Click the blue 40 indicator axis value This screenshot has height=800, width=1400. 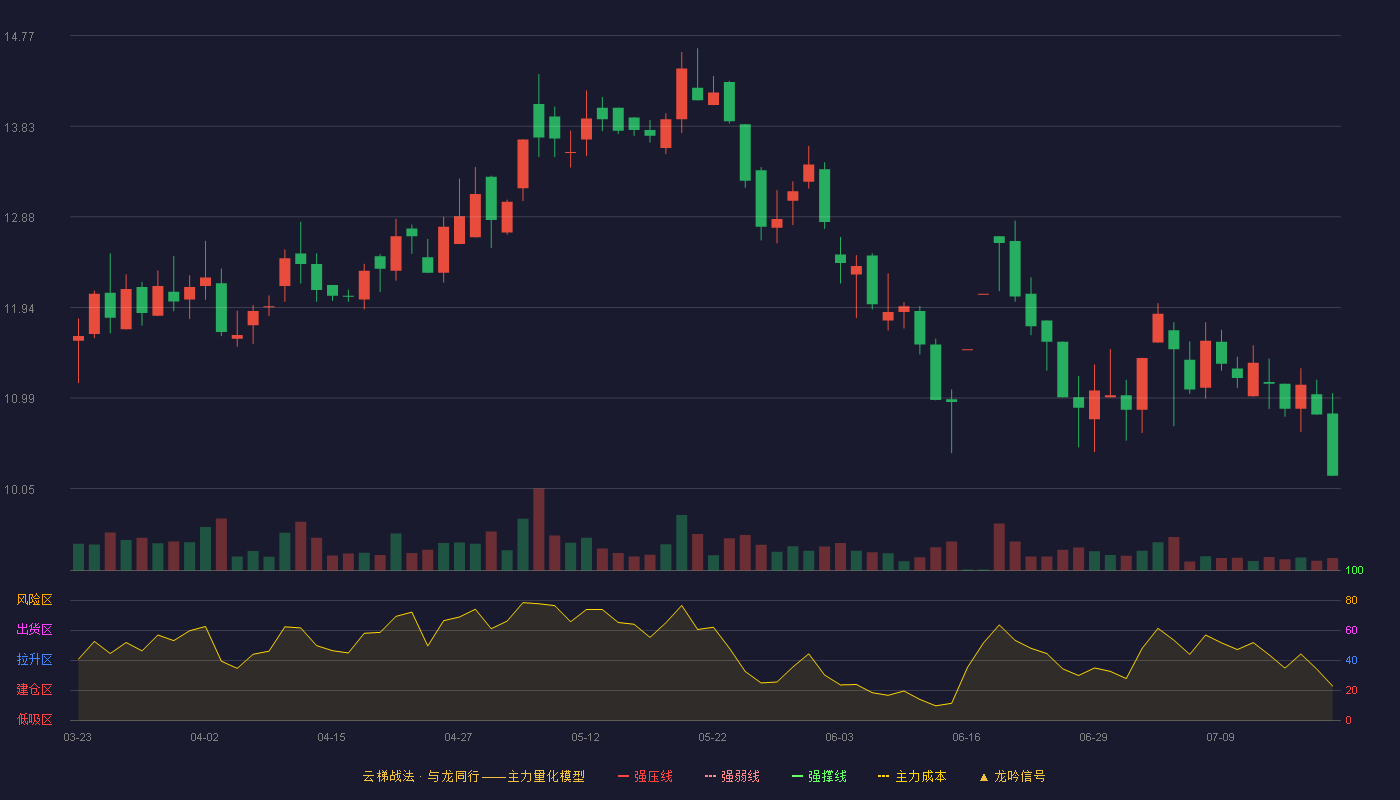[x=1351, y=660]
